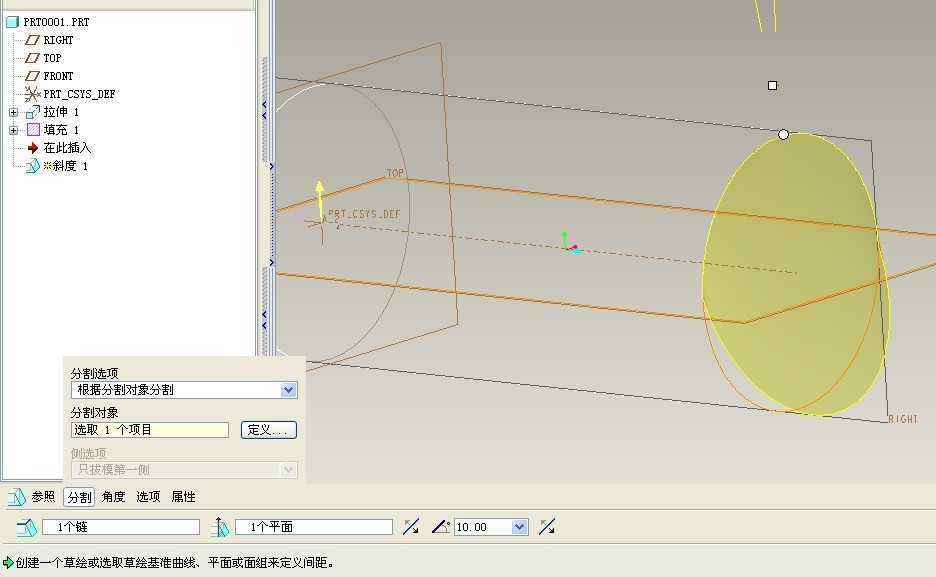Viewport: 936px width, 577px height.
Task: Open the 分割选项 dropdown list
Action: click(288, 390)
